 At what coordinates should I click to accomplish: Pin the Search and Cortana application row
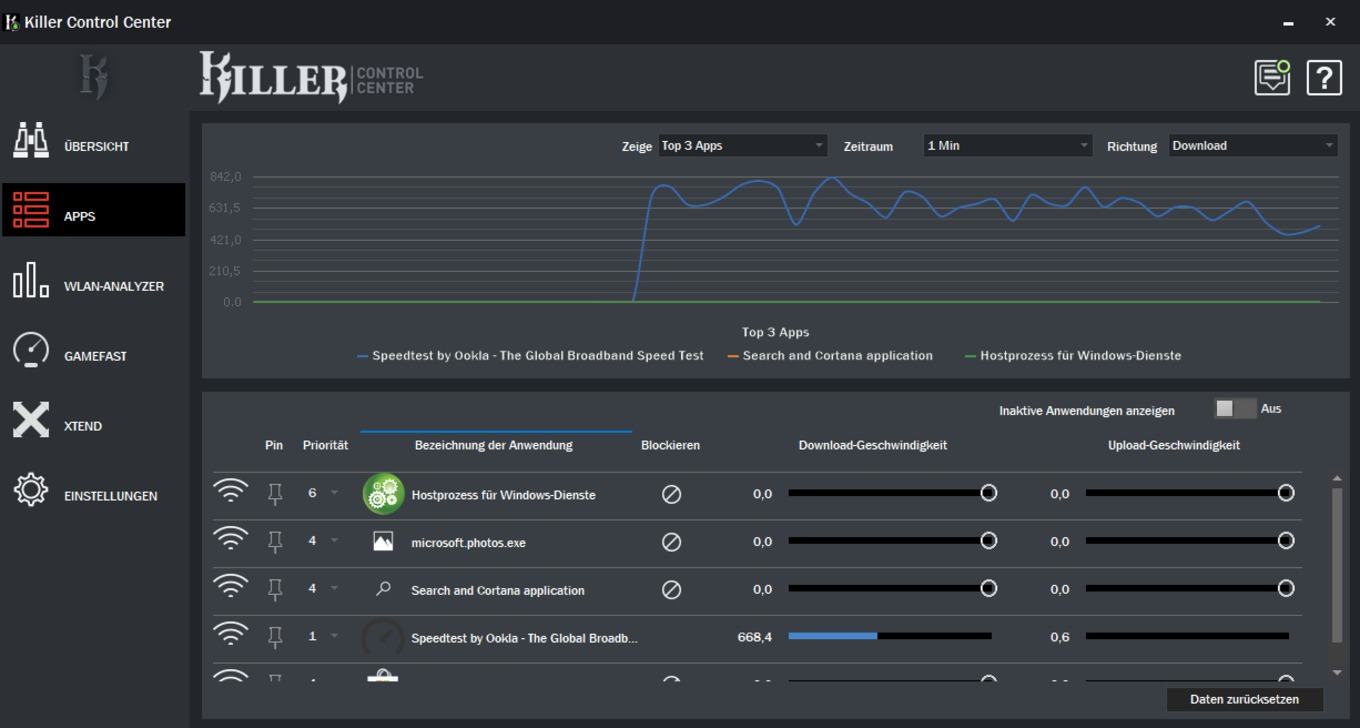pos(275,590)
